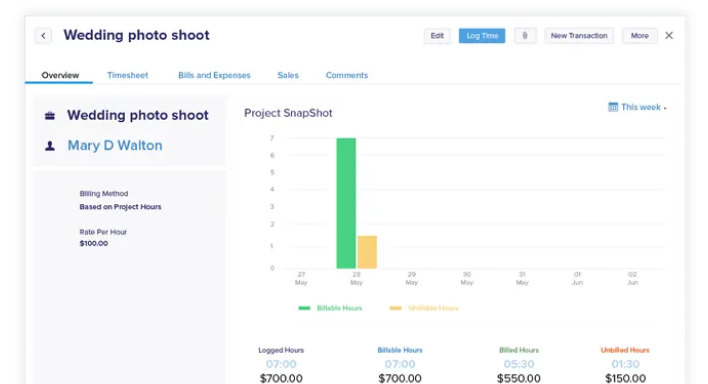Select the Comments tab
The width and height of the screenshot is (708, 384).
coord(347,75)
